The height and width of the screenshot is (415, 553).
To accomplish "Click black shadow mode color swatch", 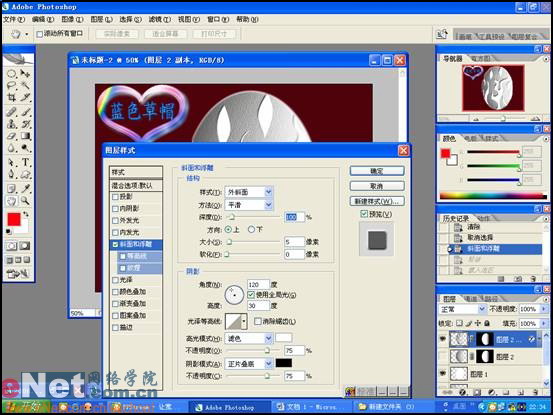I will point(284,363).
